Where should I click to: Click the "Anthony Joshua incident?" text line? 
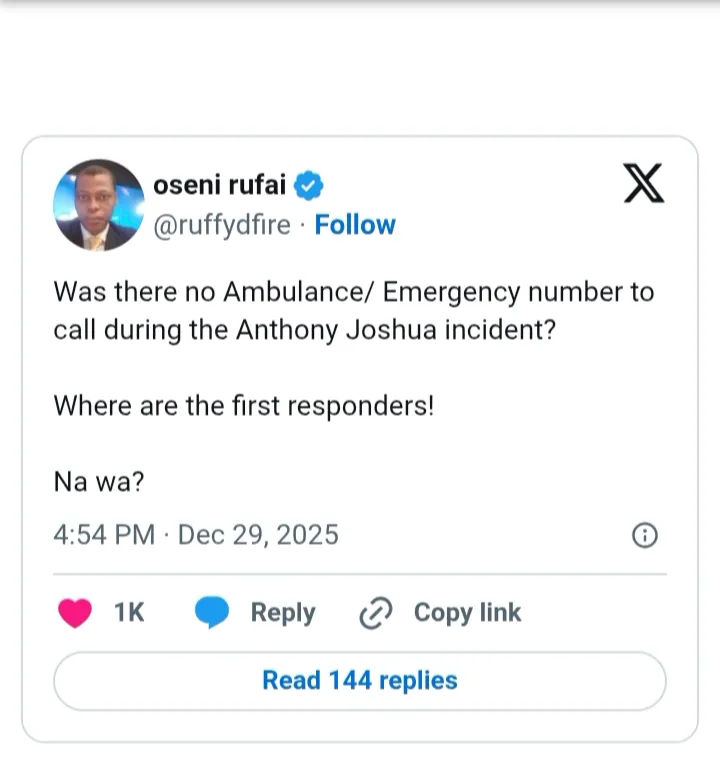pyautogui.click(x=305, y=331)
